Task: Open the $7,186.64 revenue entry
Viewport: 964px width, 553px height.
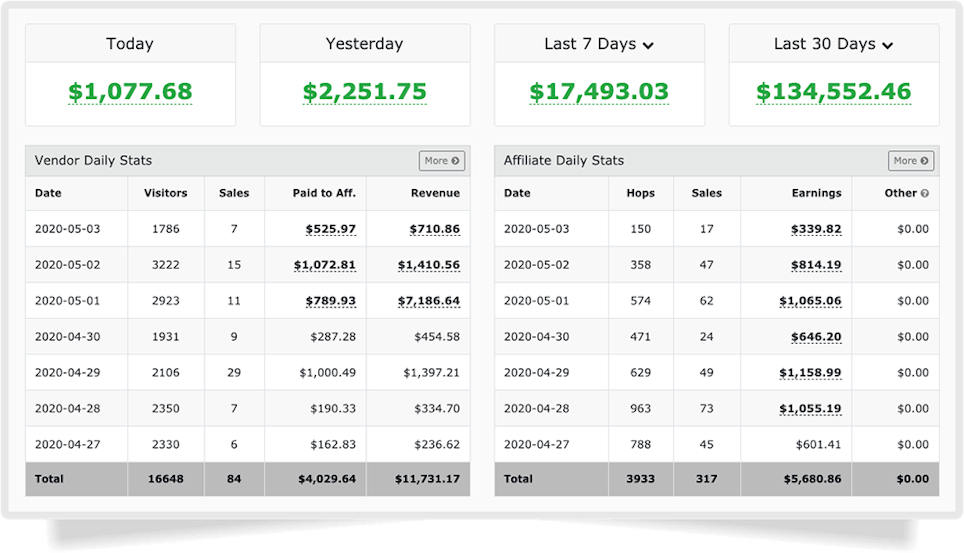Action: (x=429, y=301)
